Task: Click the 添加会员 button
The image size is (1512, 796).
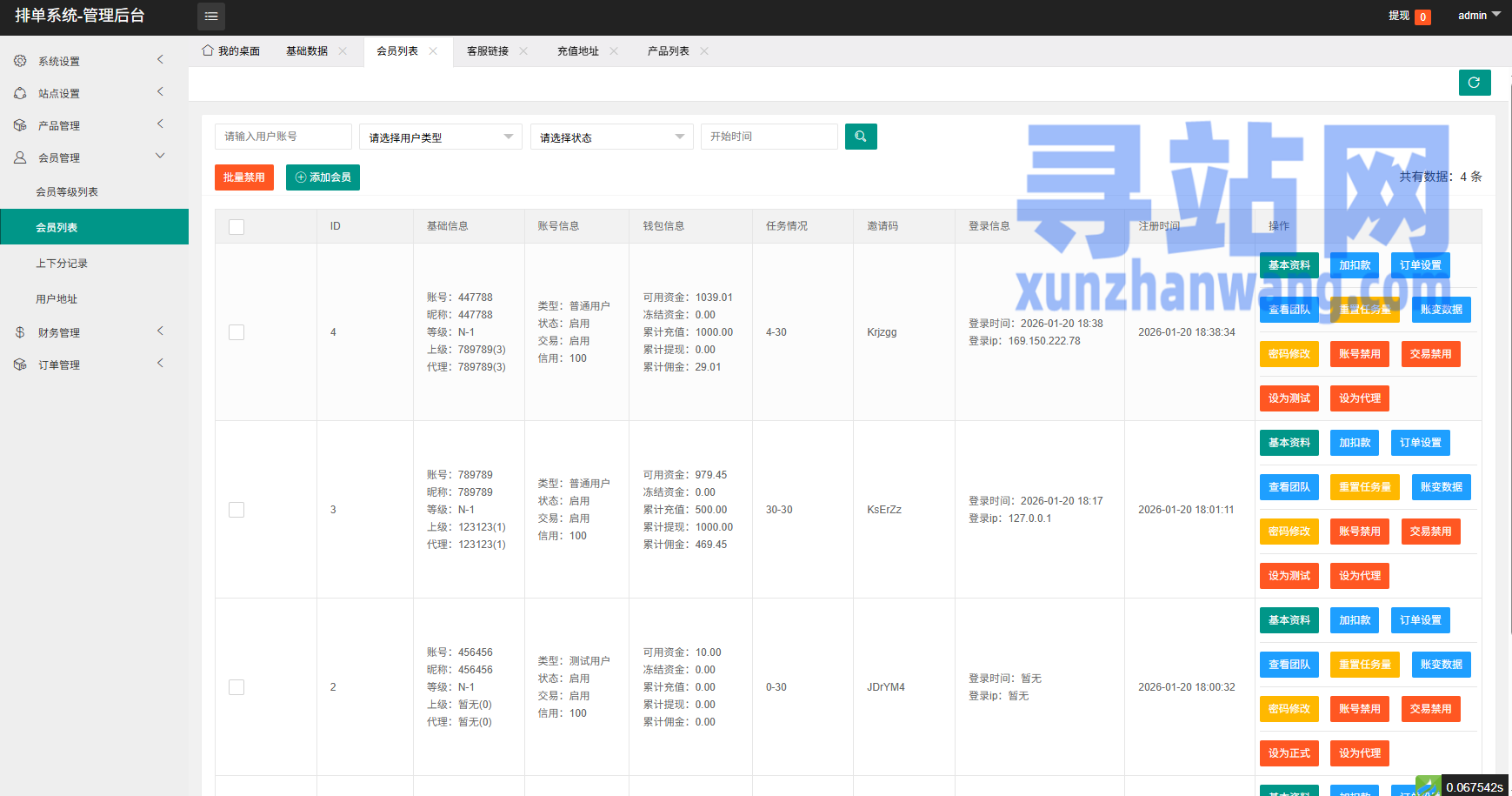Action: [x=323, y=177]
